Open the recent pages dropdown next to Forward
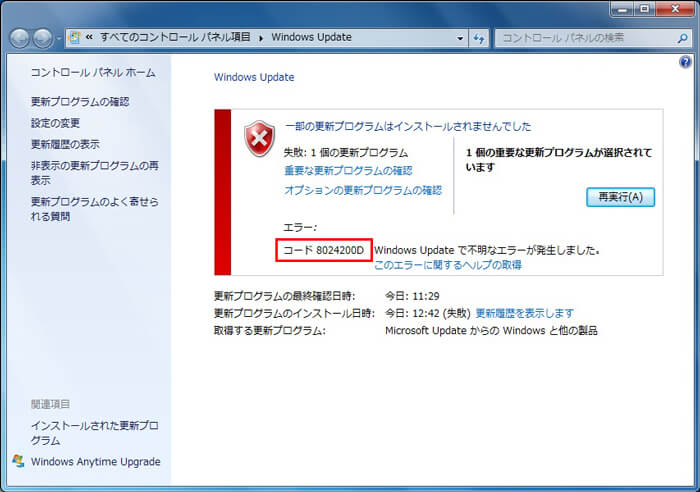Viewport: 700px width, 492px height. [58, 39]
